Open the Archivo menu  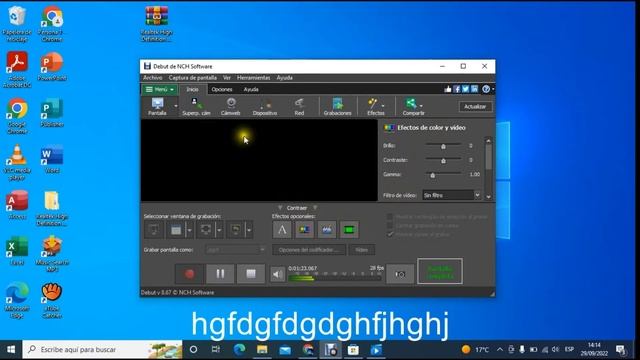[153, 78]
